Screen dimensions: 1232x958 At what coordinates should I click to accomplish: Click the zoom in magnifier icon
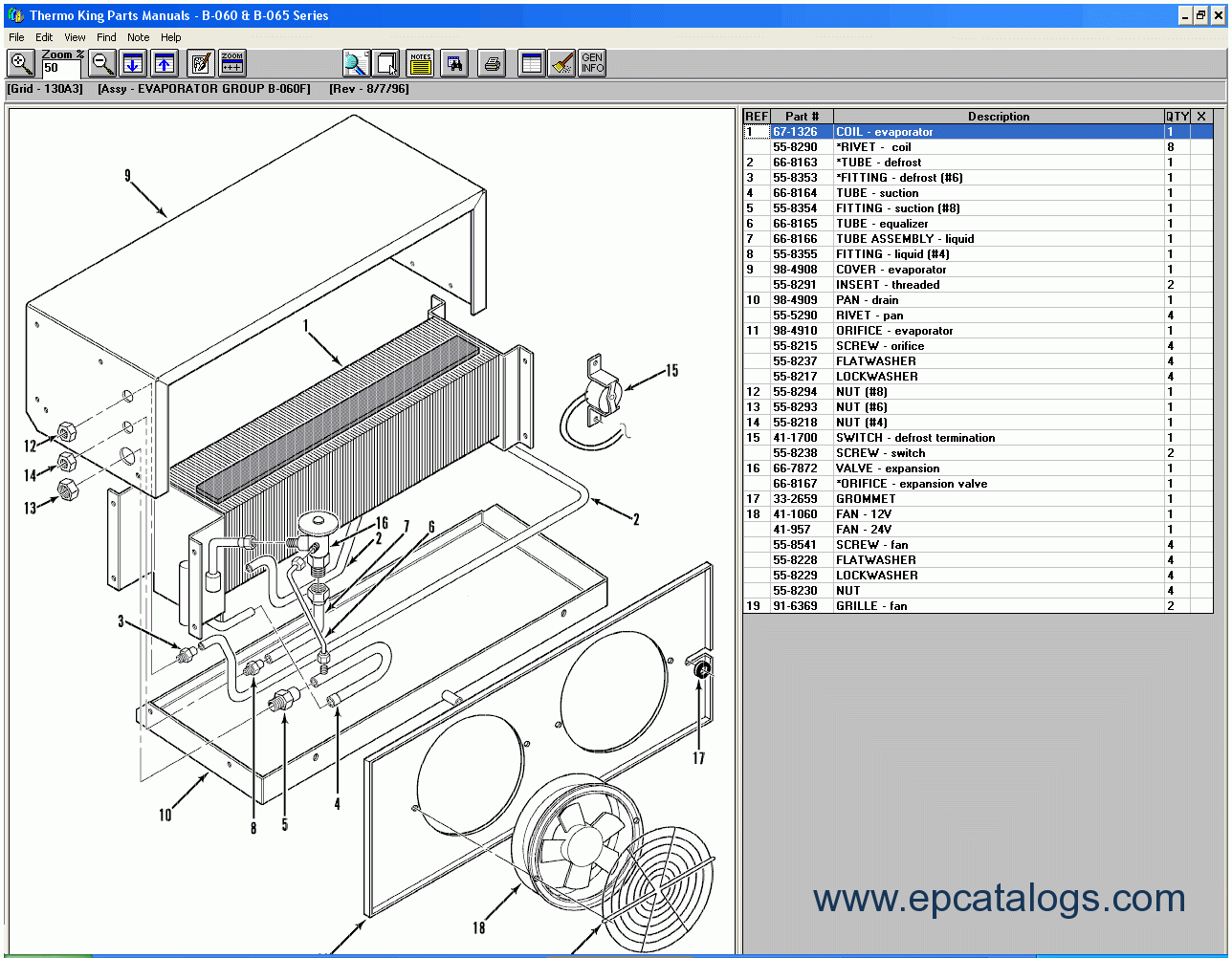21,64
